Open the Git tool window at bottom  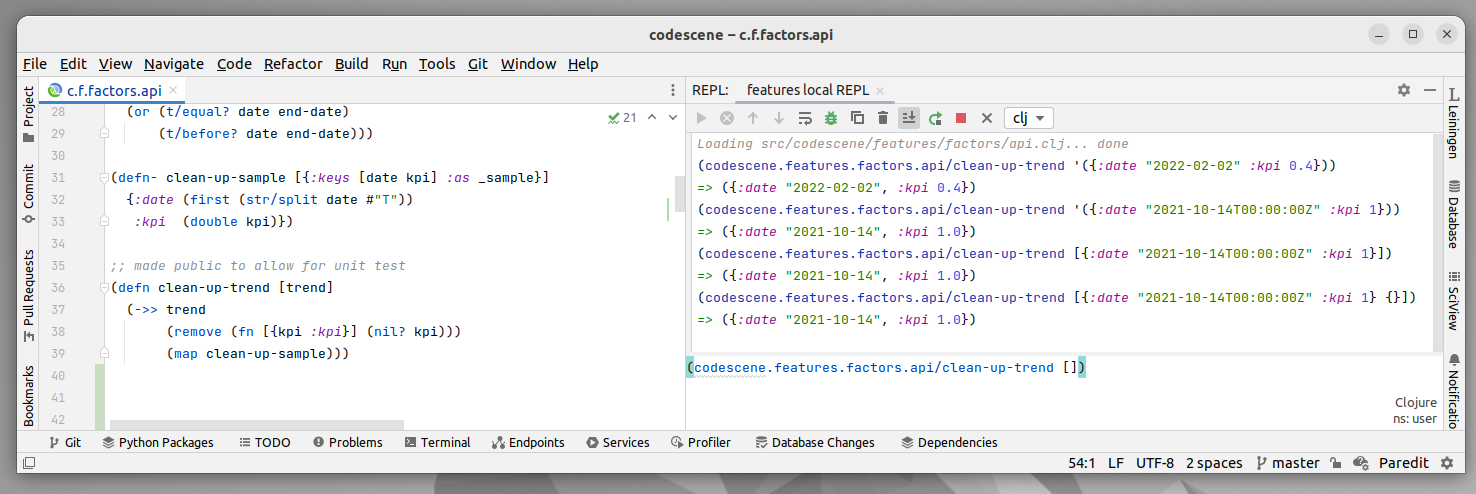pos(65,442)
